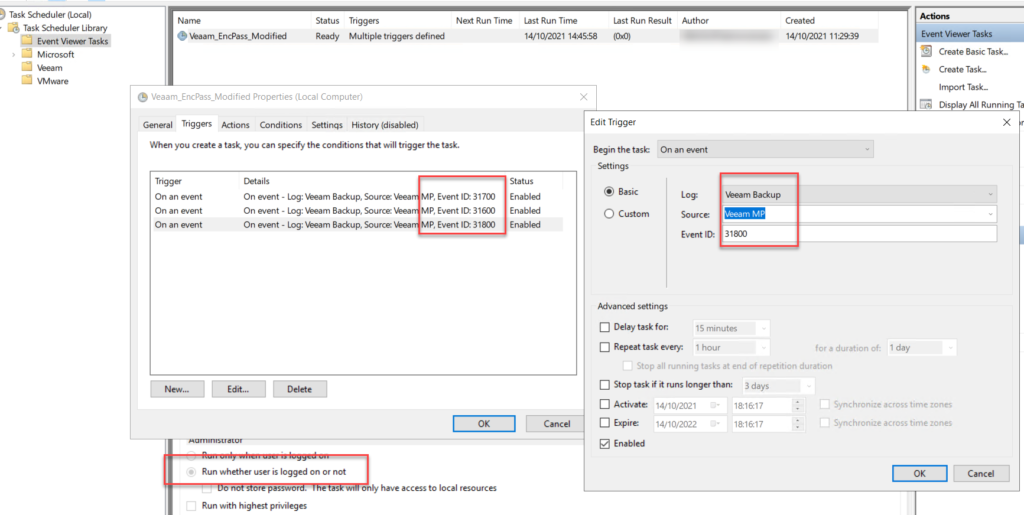Click the Import Task... action link
The height and width of the screenshot is (515, 1024).
963,87
